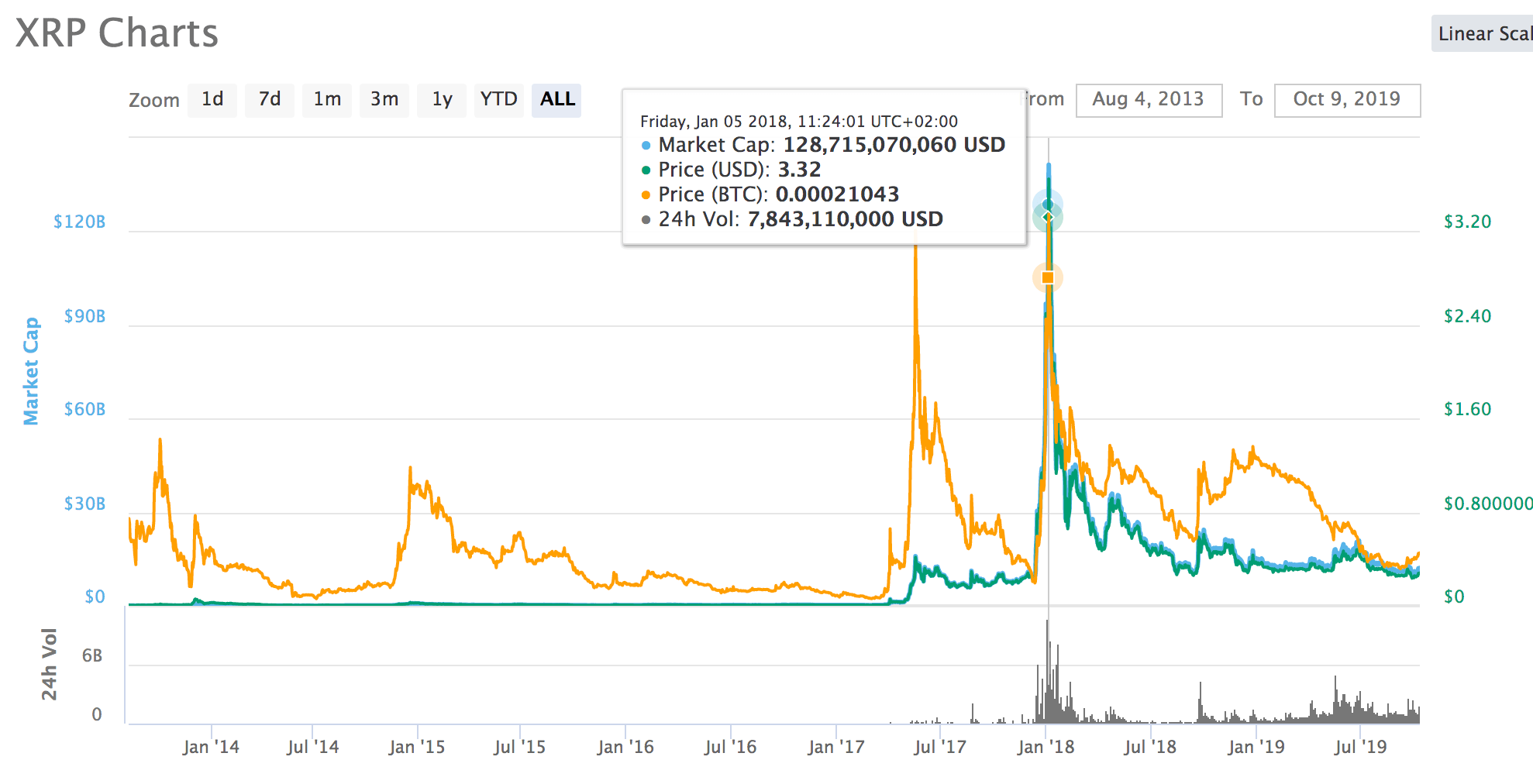Click the $90B axis label
Viewport: 1533px width, 784px height.
pos(84,316)
